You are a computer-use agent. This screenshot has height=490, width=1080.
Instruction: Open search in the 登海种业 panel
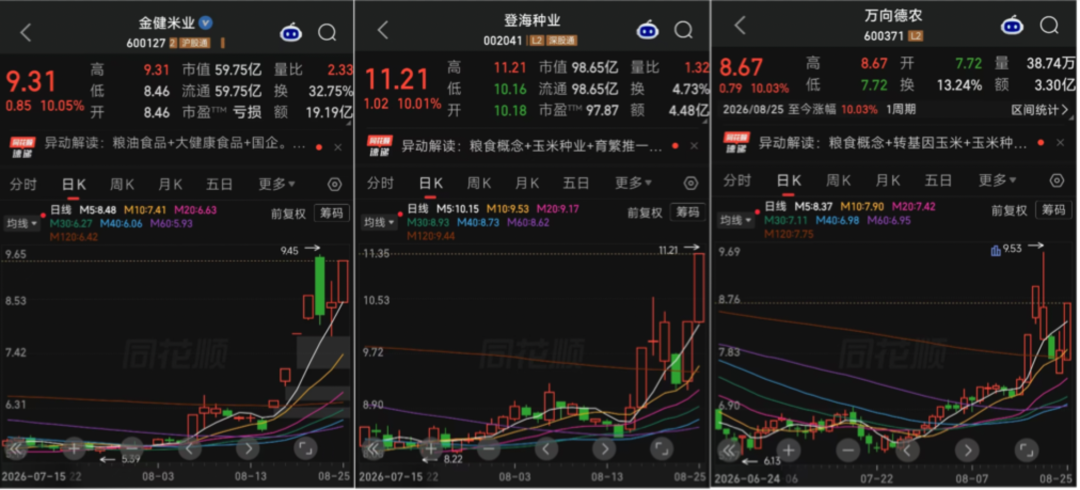click(x=683, y=30)
